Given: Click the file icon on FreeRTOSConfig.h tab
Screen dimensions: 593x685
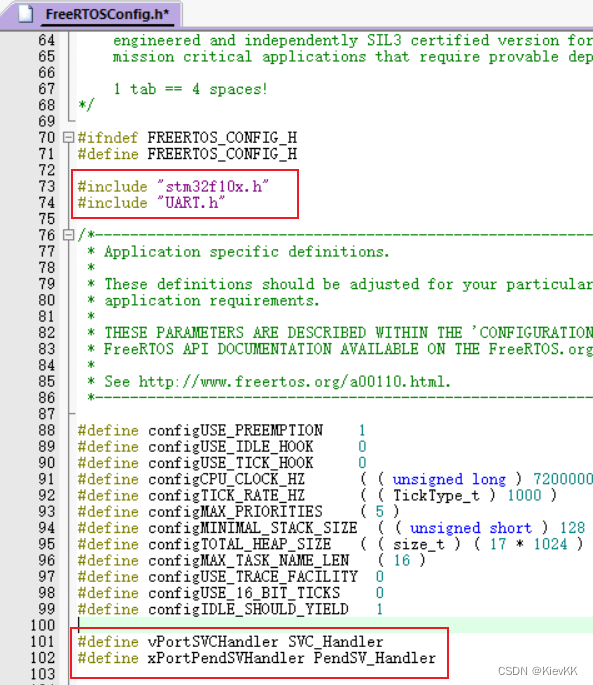Looking at the screenshot, I should 25,14.
